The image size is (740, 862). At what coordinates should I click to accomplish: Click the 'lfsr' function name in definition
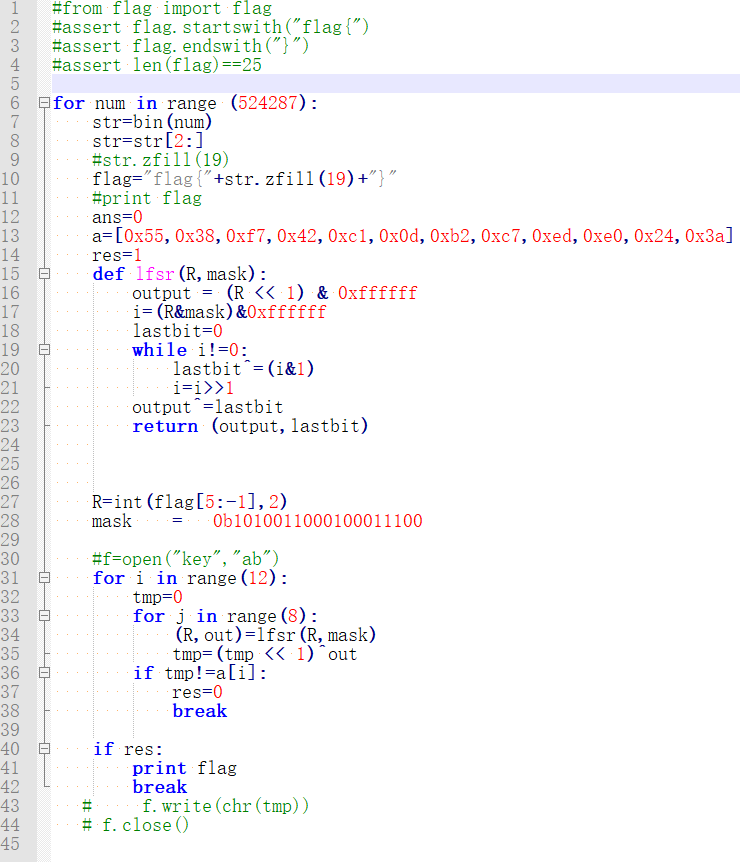click(x=155, y=274)
